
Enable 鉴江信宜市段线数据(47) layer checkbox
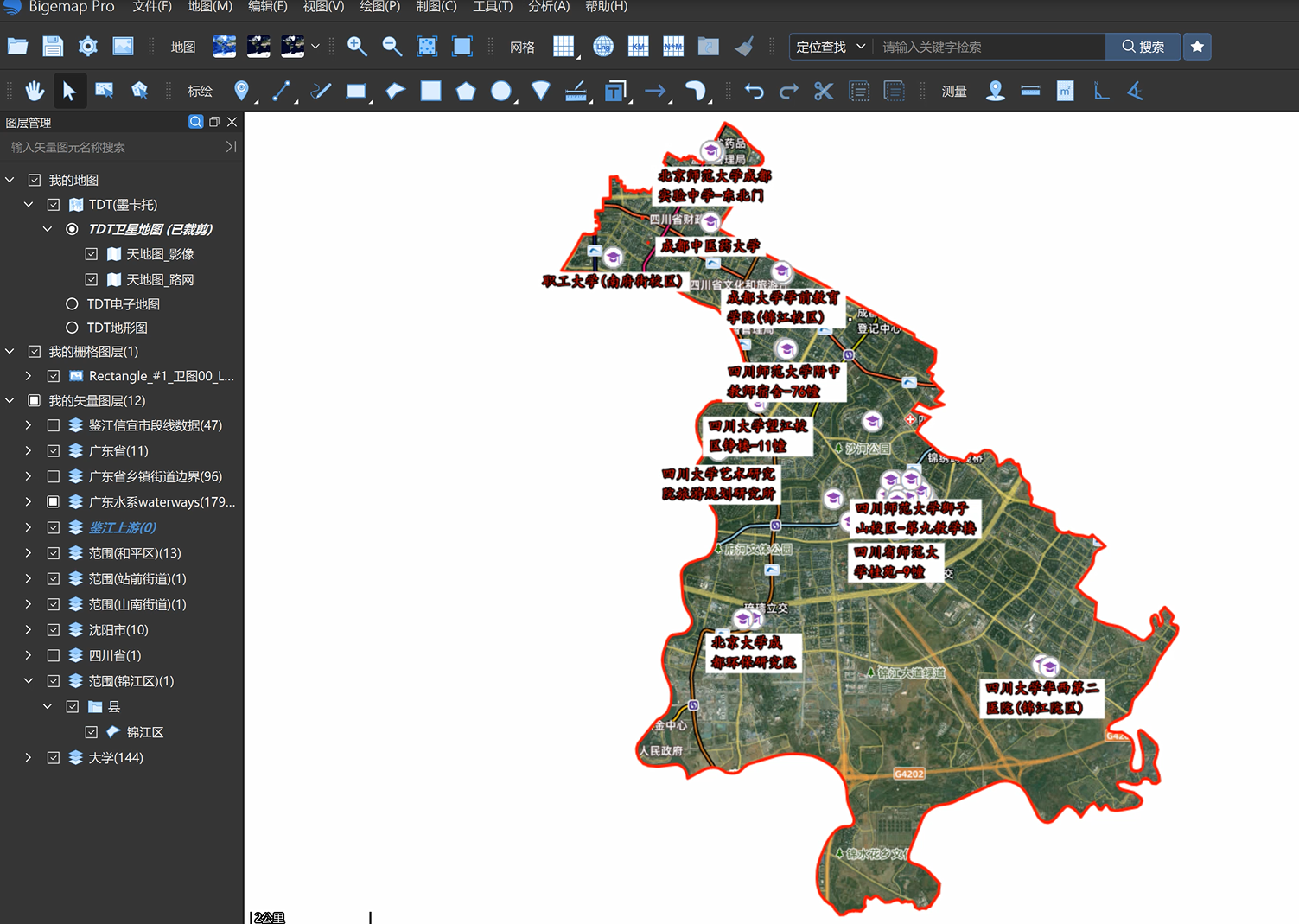[54, 425]
